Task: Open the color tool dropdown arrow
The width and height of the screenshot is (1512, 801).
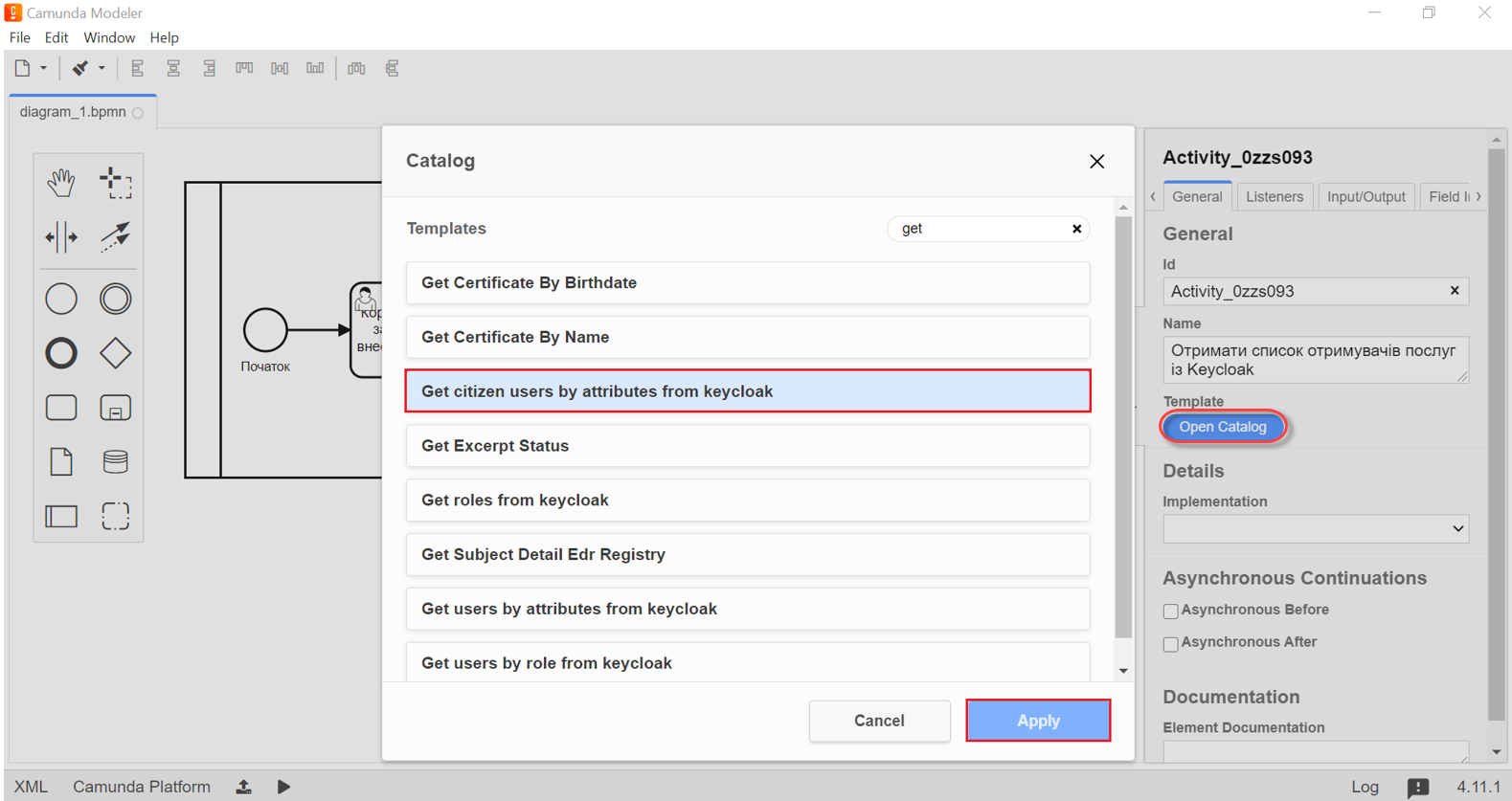Action: point(102,68)
